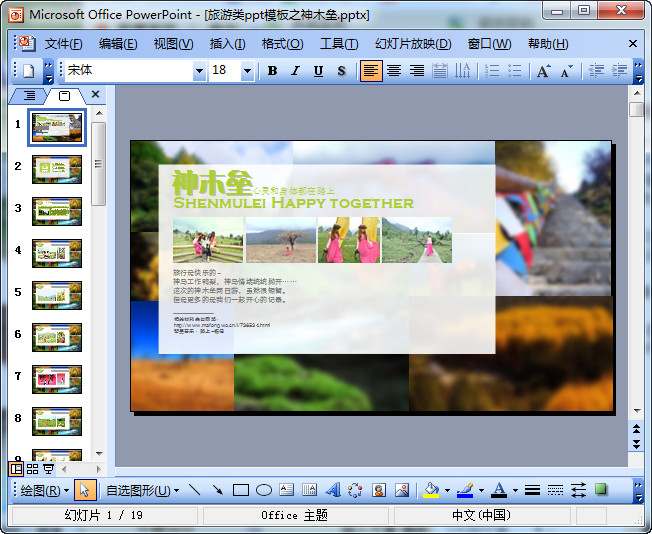Switch to Slide Sorter view
652x534 pixels.
tap(32, 469)
